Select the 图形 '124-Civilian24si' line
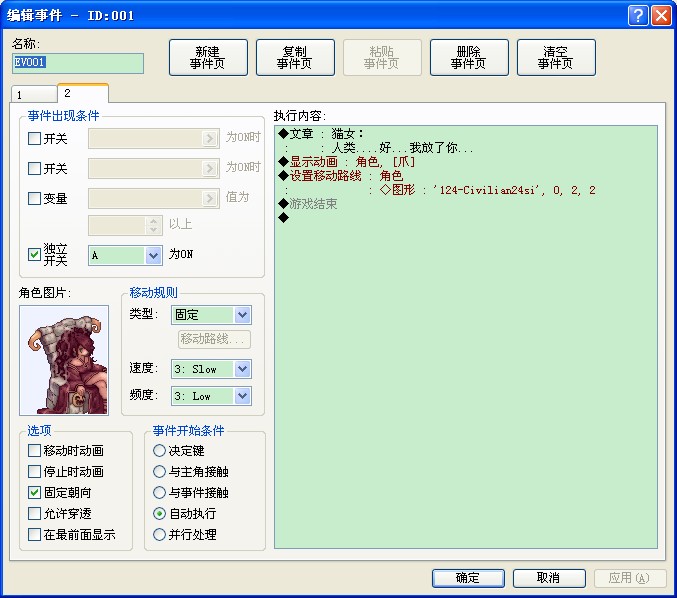The height and width of the screenshot is (598, 677). [x=488, y=190]
